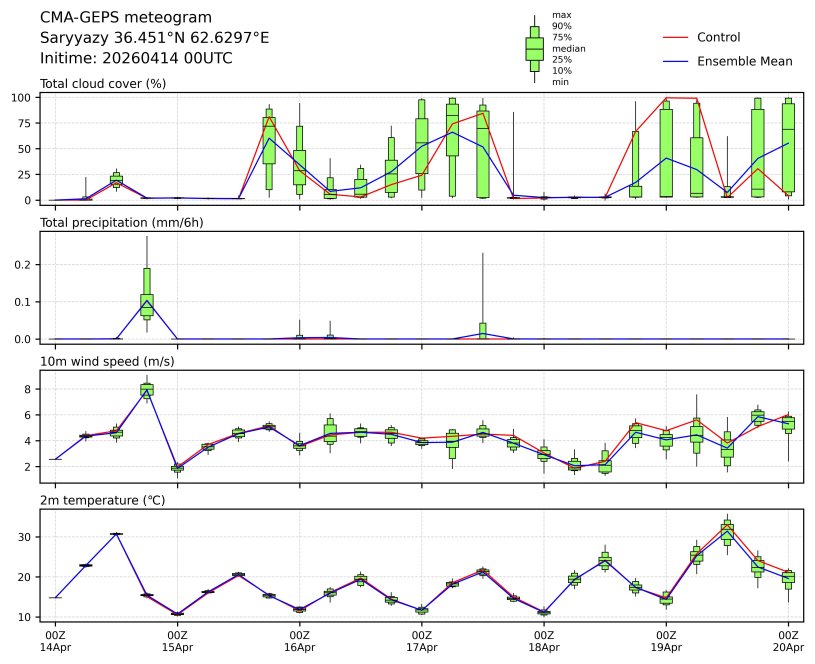
Task: Click the Saryyazy coordinates text
Action: coord(154,38)
